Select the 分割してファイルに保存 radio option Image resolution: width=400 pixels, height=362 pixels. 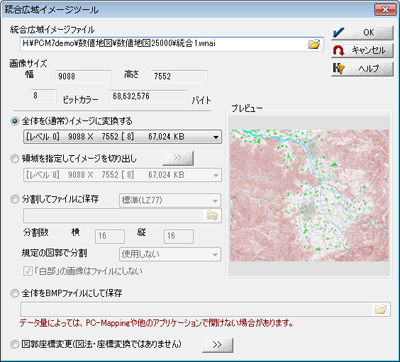15,200
